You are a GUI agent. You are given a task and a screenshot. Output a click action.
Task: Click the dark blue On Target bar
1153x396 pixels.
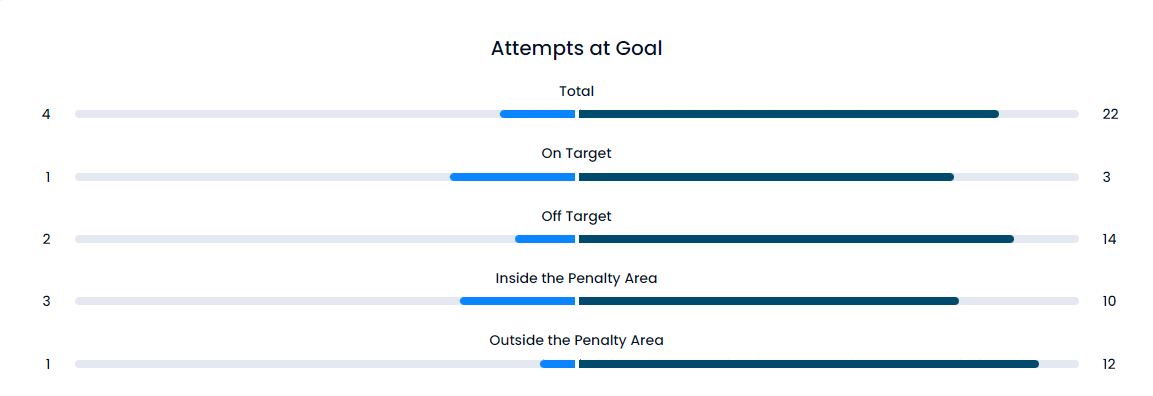click(x=766, y=177)
